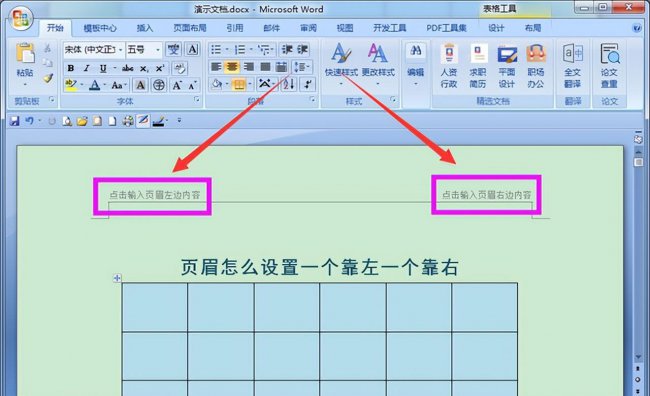Switch to the 审阅 tab
Screen dimensions: 650x396
(308, 28)
